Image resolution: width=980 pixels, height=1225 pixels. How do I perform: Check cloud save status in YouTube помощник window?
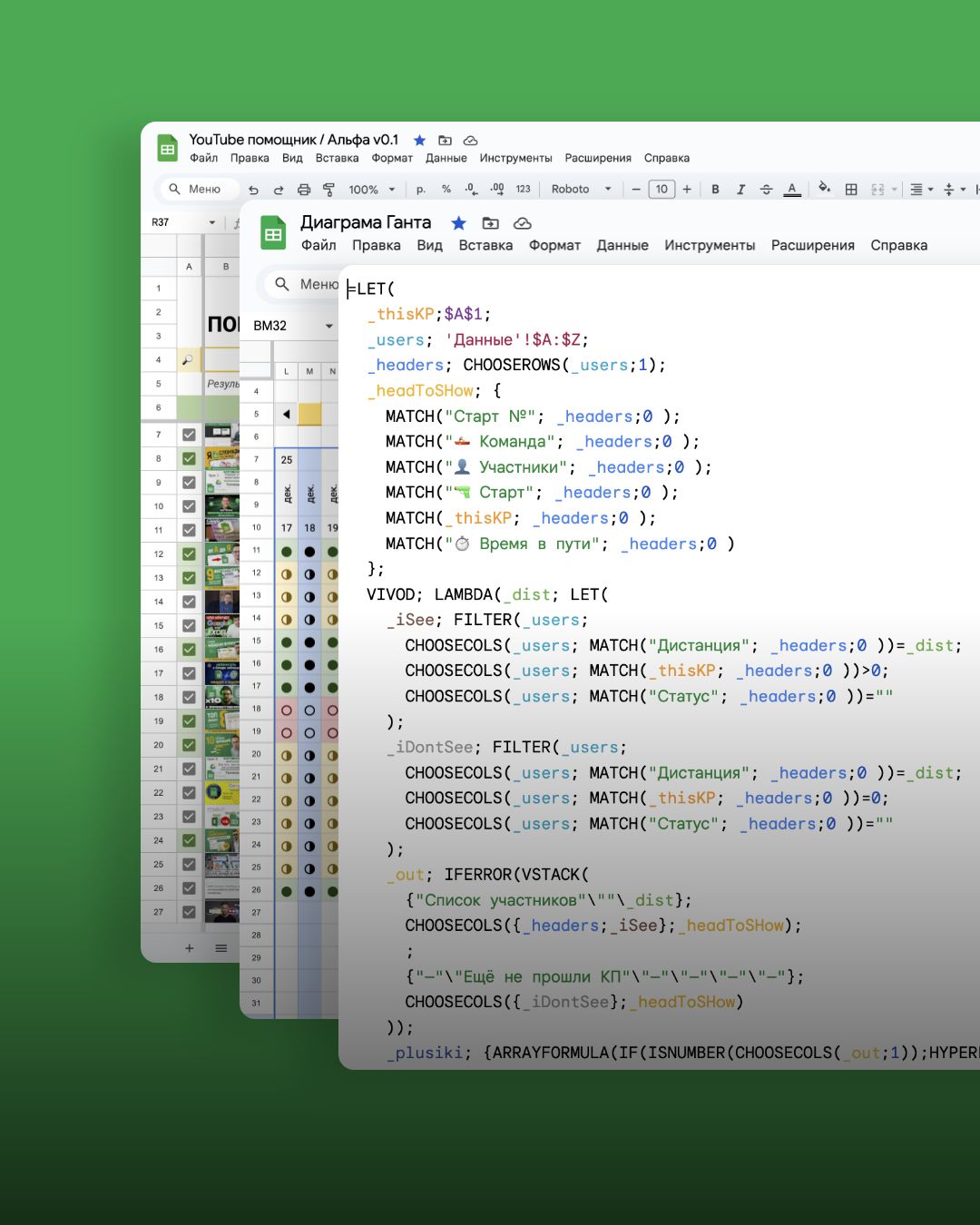[x=470, y=141]
